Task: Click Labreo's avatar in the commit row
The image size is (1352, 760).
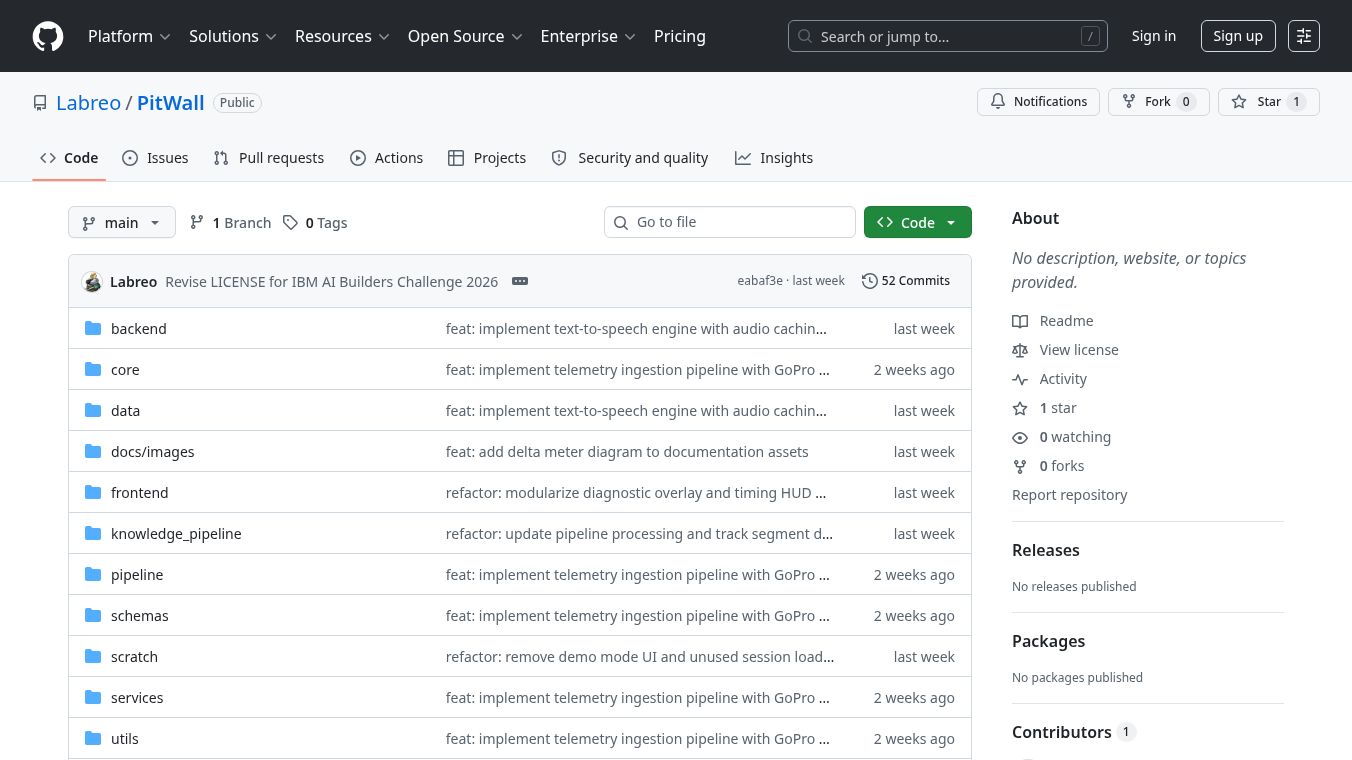Action: (x=92, y=282)
